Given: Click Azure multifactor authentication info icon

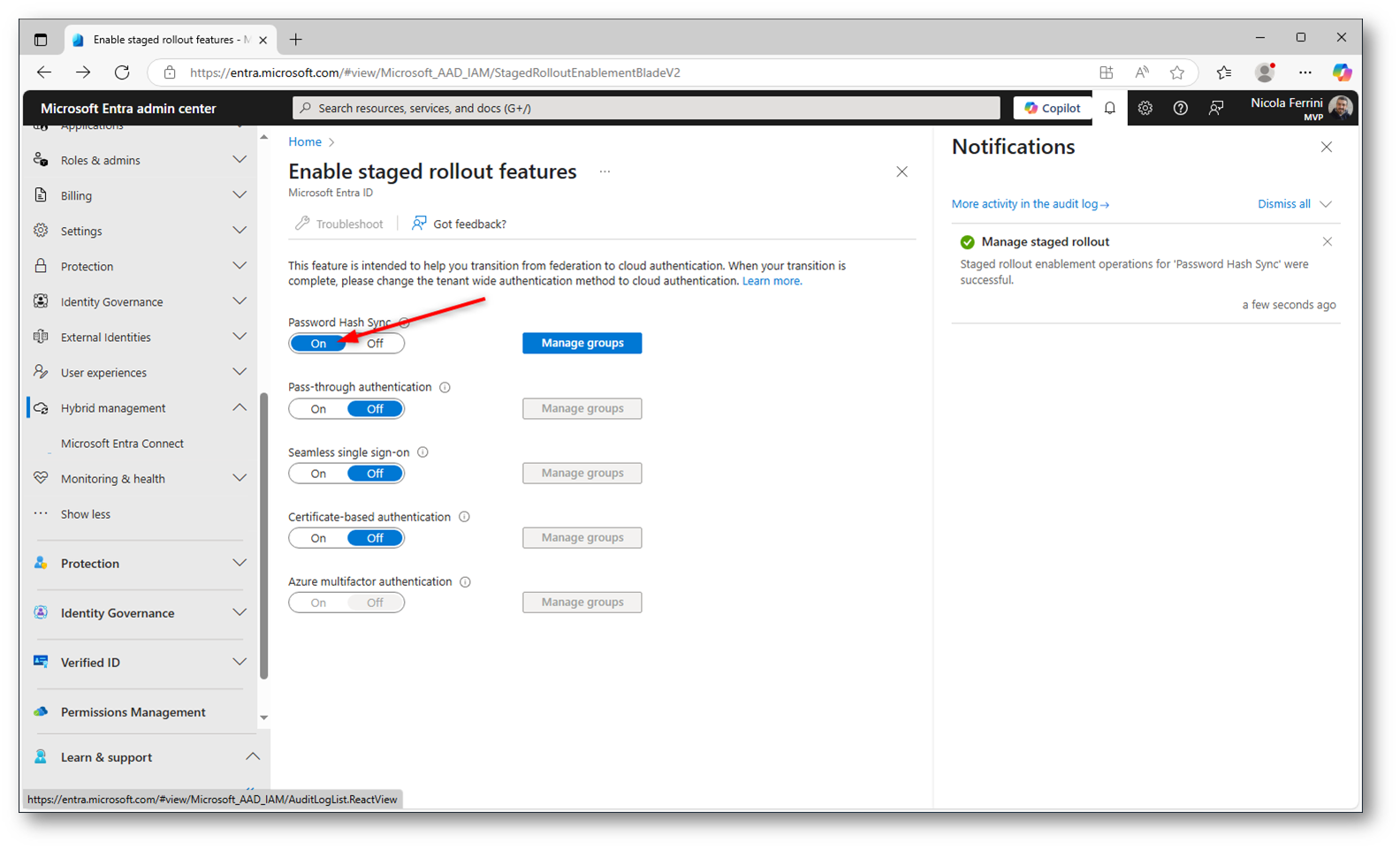Looking at the screenshot, I should click(465, 581).
